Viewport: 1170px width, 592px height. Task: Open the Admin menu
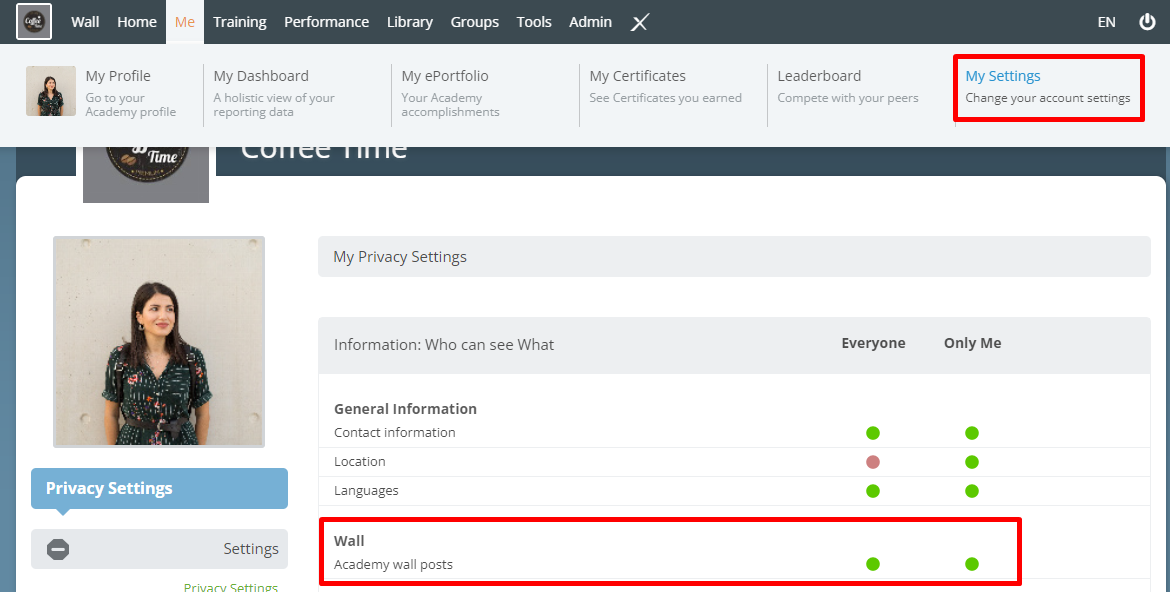point(590,22)
